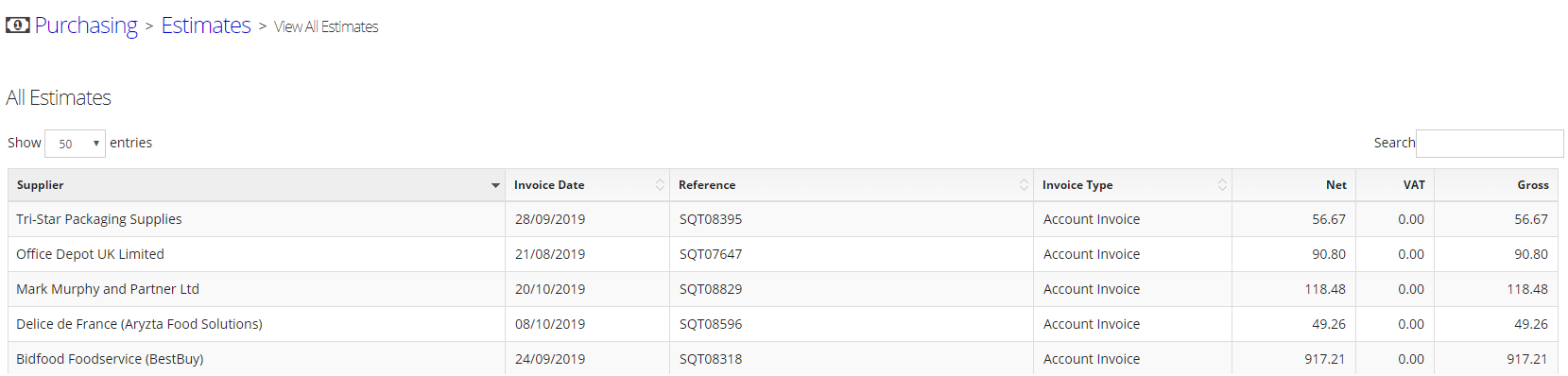Select the Tri-Star Packaging Supplies row
This screenshot has height=376, width=1568.
(x=783, y=219)
